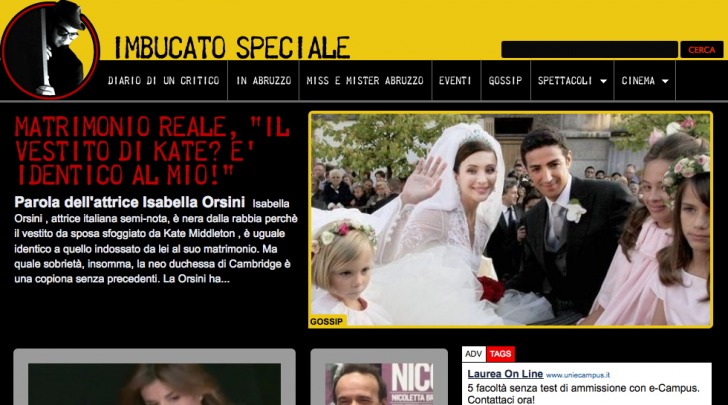The width and height of the screenshot is (728, 405).
Task: Click the Imbucato Speciale hat-man logo
Action: click(50, 50)
